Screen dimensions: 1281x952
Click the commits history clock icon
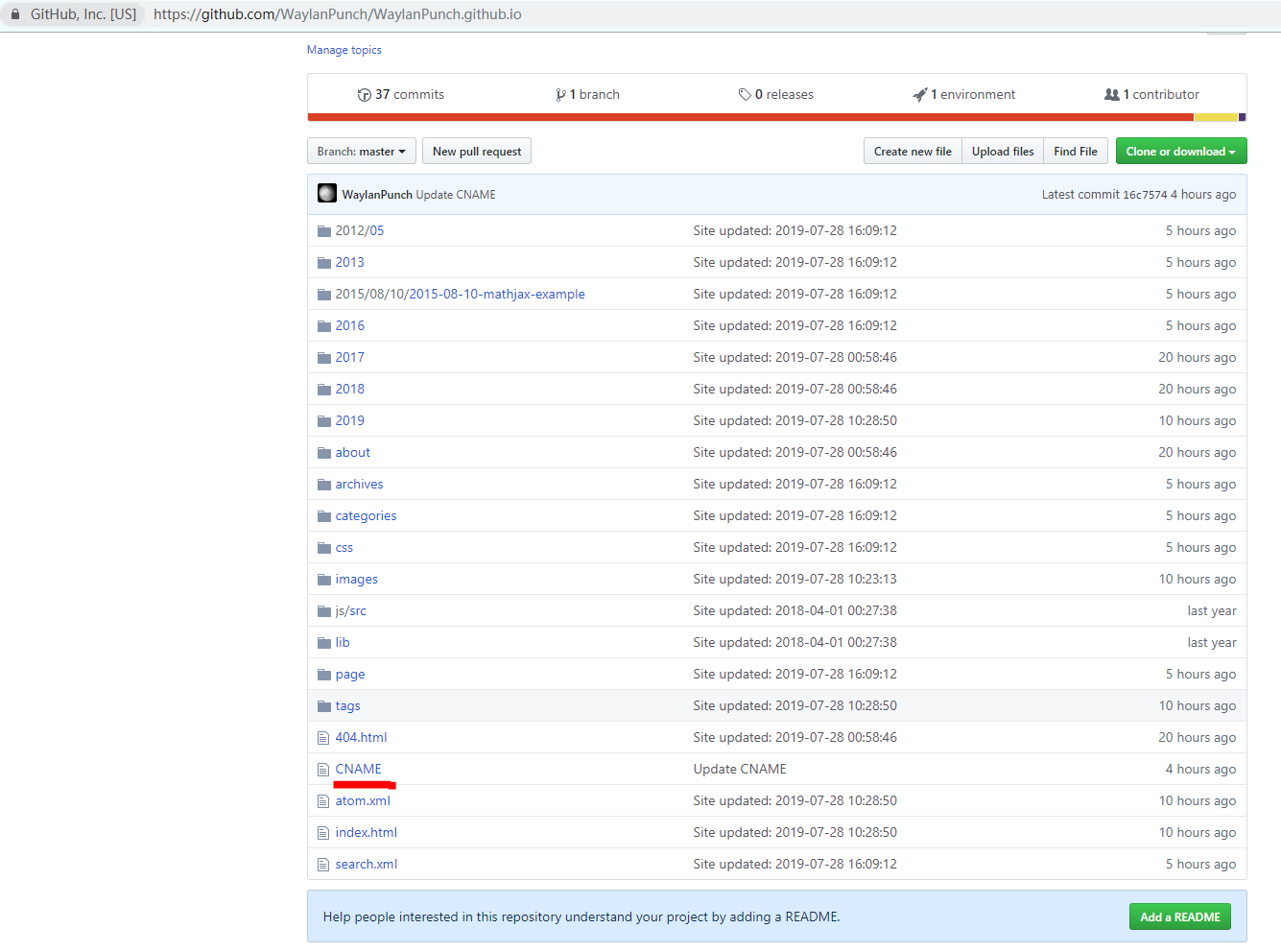364,95
